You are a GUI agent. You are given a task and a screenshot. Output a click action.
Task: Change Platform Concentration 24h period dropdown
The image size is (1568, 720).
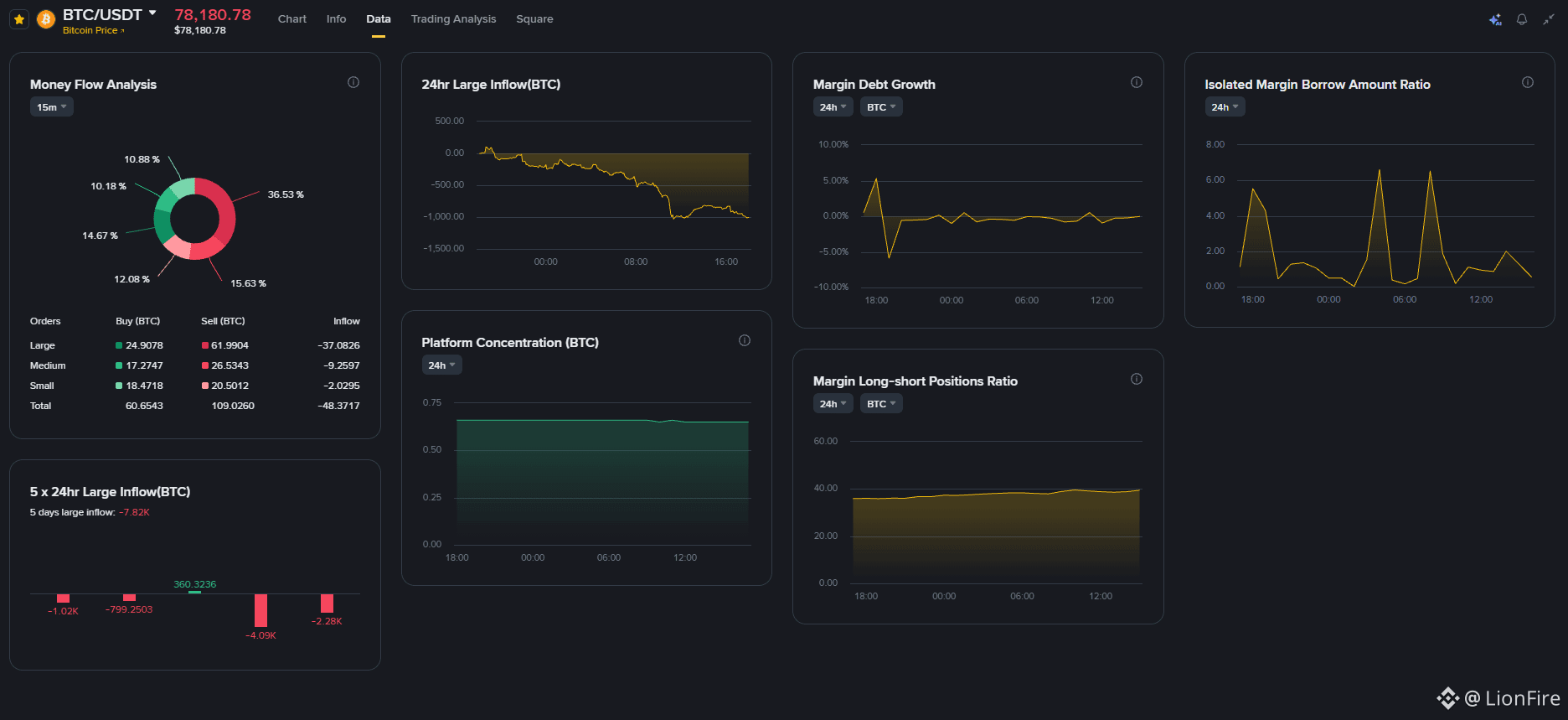tap(442, 365)
